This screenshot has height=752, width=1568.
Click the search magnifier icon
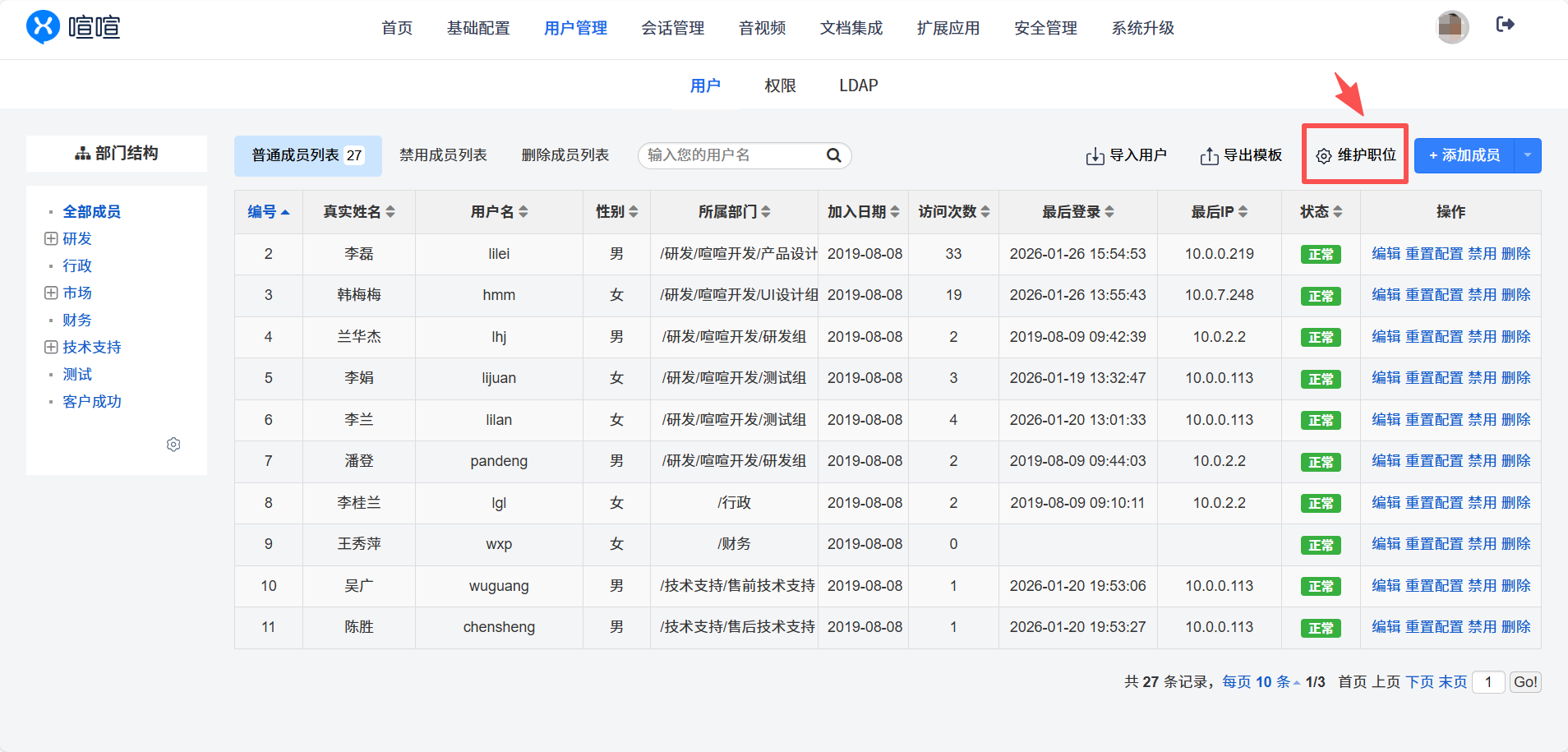[x=833, y=155]
